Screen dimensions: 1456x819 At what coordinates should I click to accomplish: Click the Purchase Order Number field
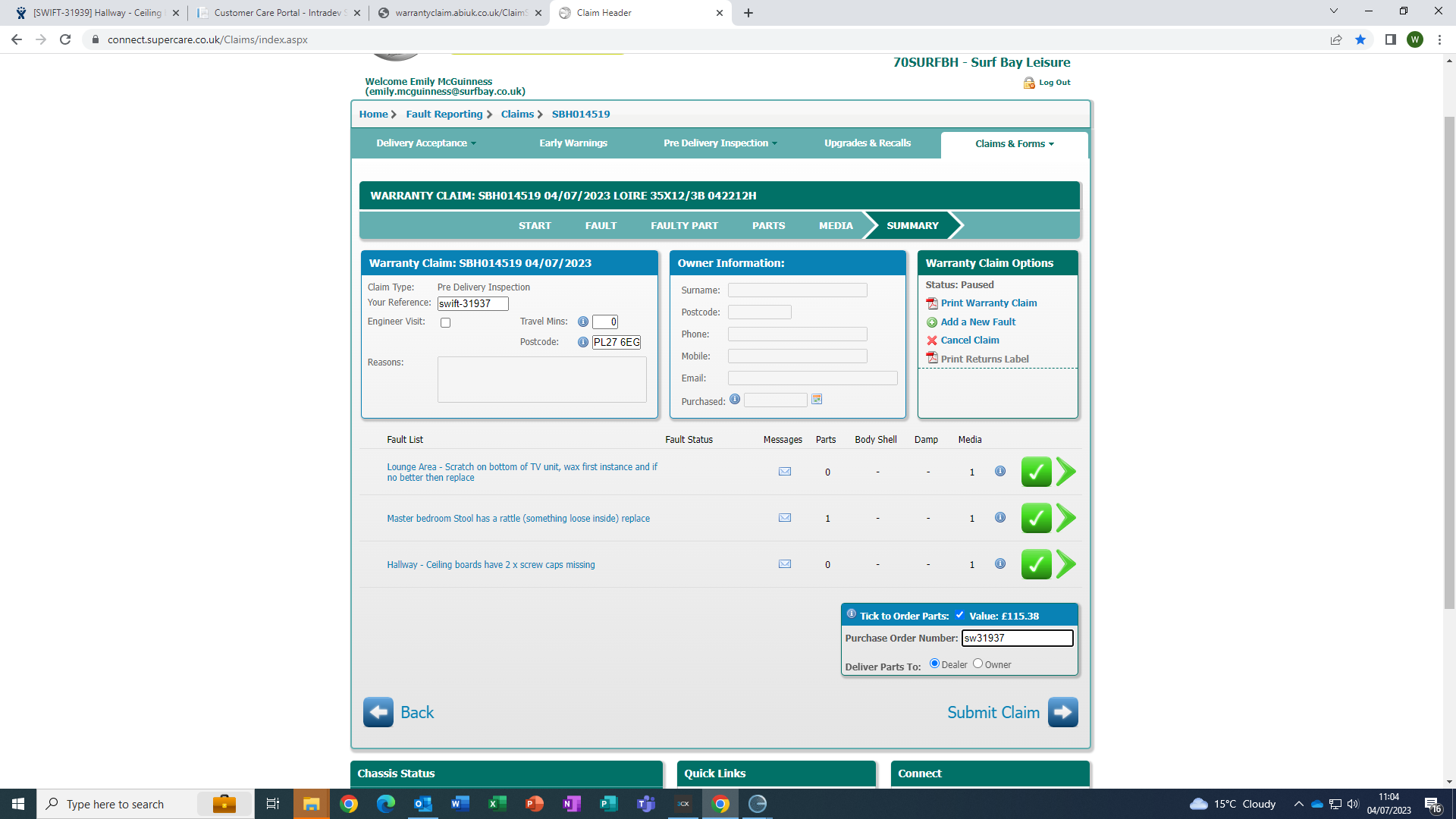click(x=1017, y=639)
